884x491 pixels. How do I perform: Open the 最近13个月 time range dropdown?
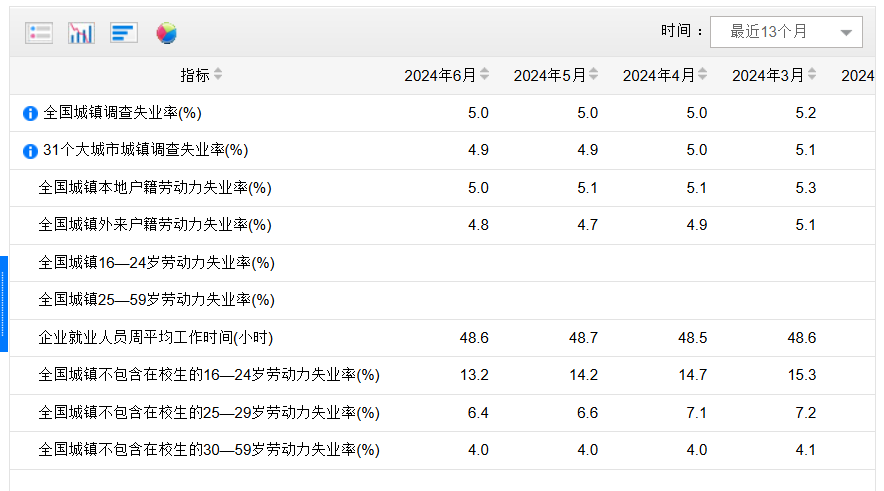pos(786,32)
